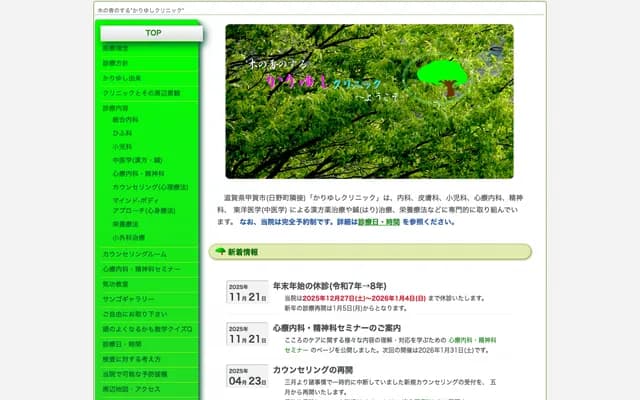Open ご自由にお取り下さい in the sidebar
This screenshot has width=640, height=400.
(x=135, y=314)
